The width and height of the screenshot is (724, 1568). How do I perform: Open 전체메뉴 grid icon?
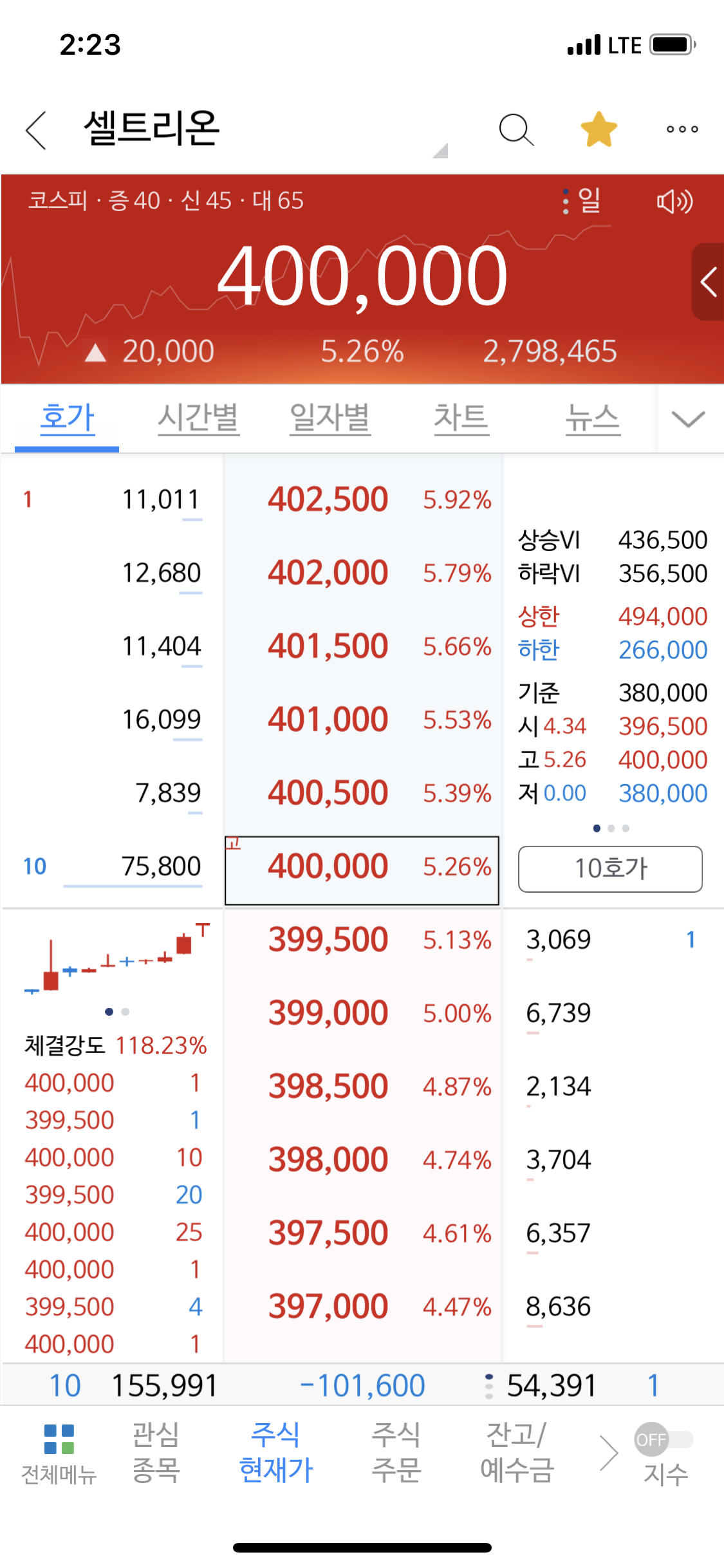click(x=59, y=1453)
